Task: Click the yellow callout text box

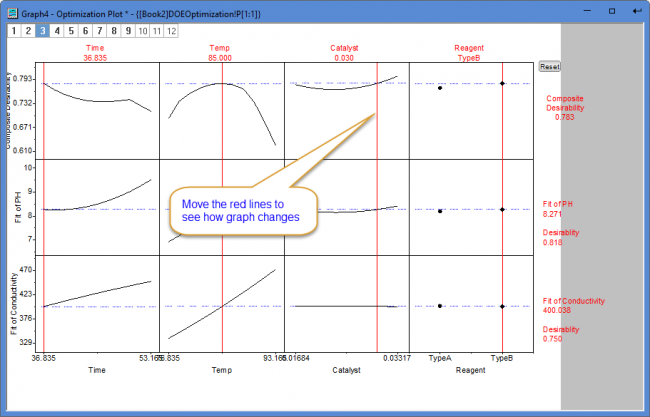Action: (x=244, y=211)
